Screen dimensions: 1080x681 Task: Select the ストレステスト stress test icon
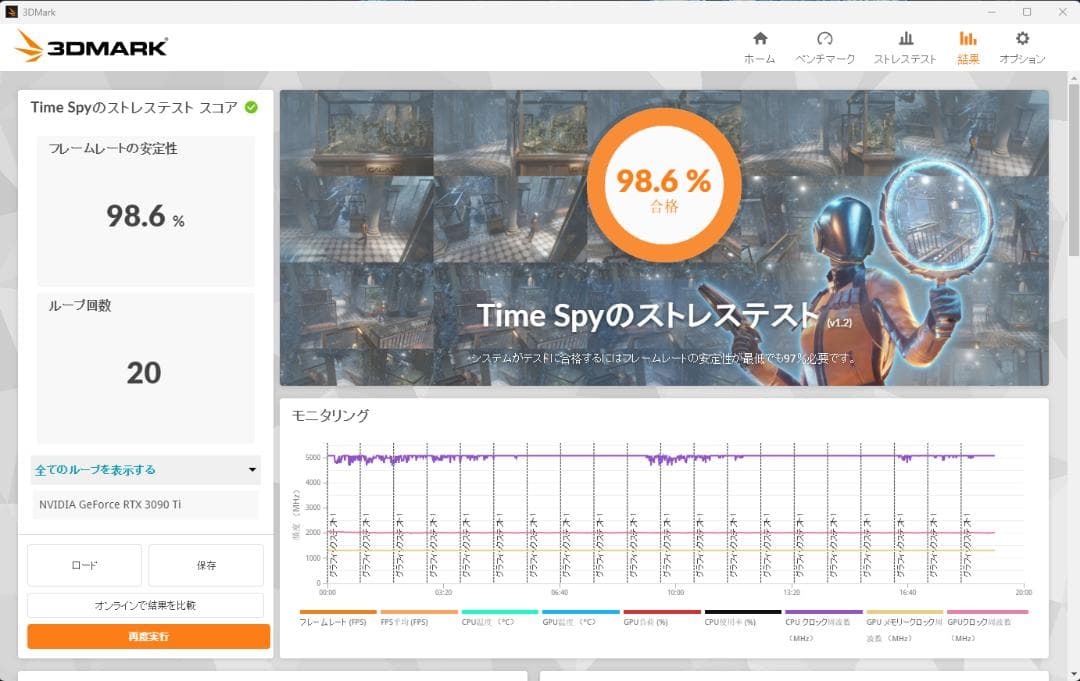904,40
